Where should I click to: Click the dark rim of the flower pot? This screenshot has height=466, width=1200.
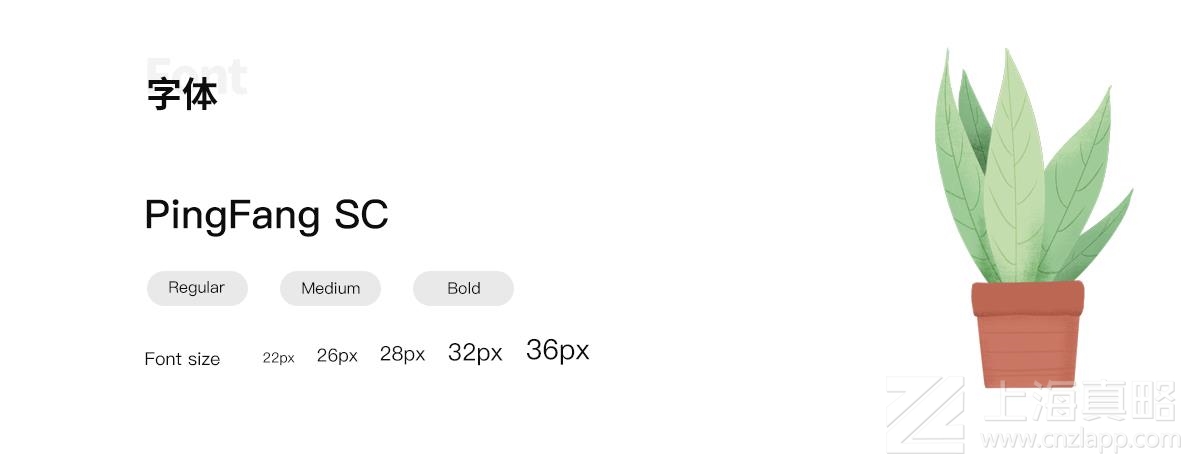click(1027, 298)
